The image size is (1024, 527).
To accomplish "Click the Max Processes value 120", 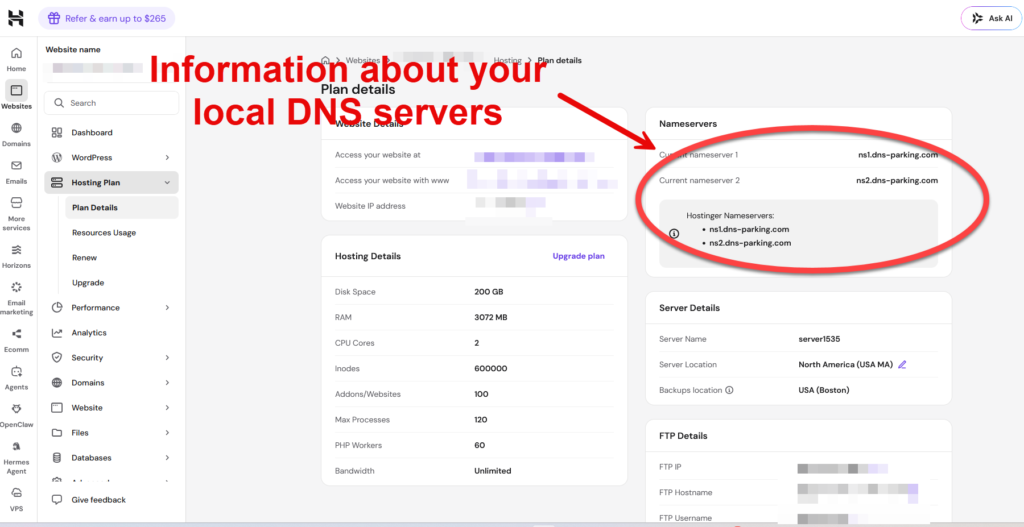I will [481, 419].
